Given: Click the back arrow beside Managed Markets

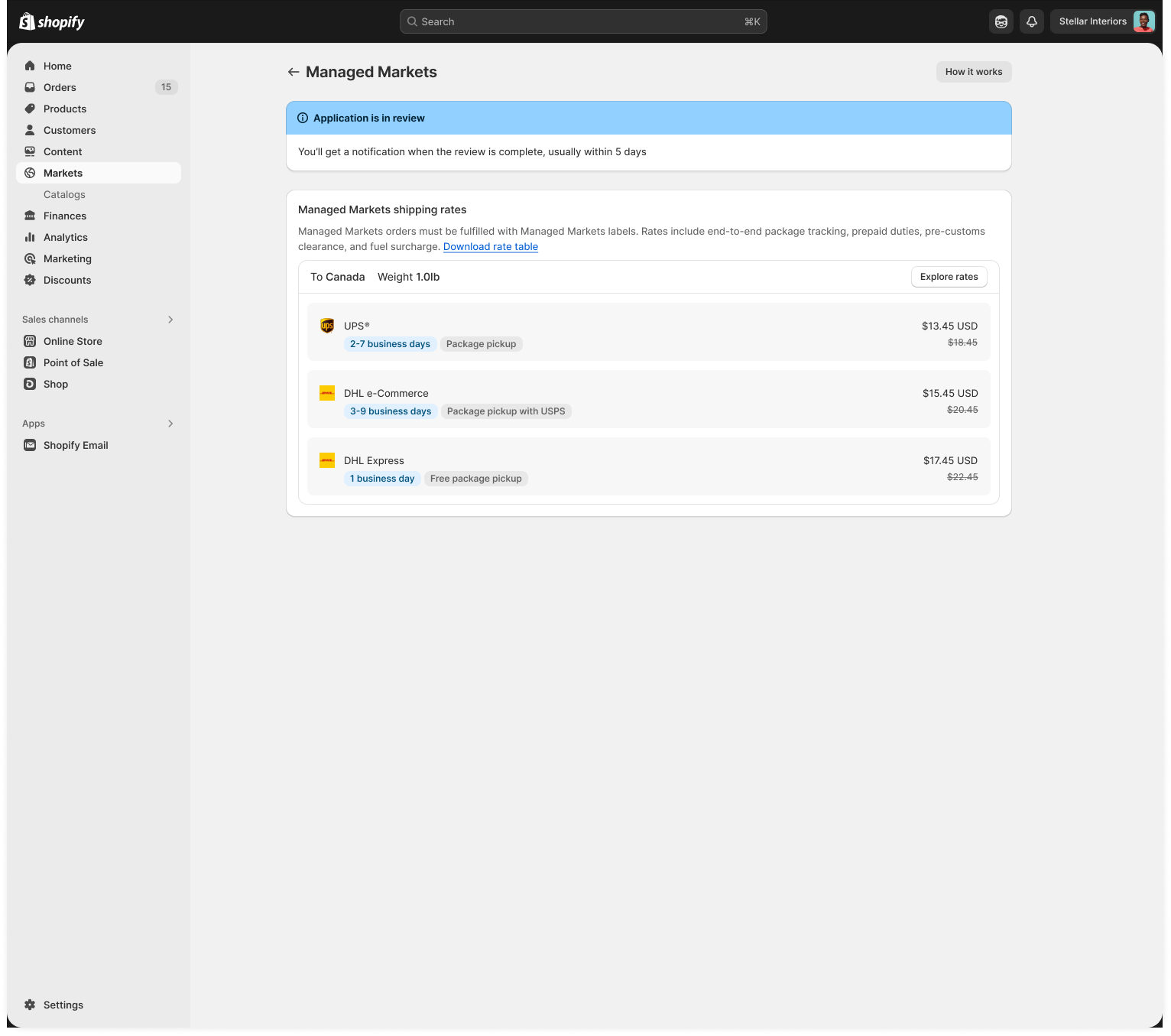Looking at the screenshot, I should [x=293, y=72].
